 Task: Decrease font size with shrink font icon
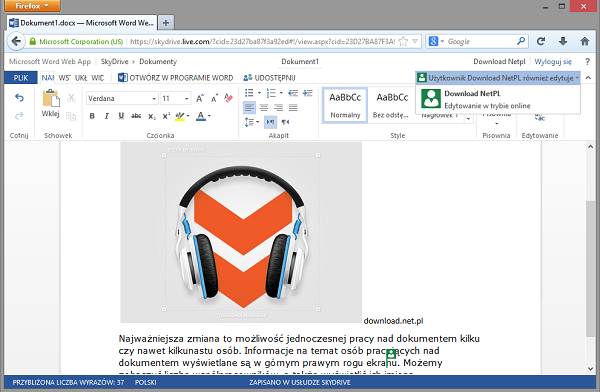pos(214,98)
